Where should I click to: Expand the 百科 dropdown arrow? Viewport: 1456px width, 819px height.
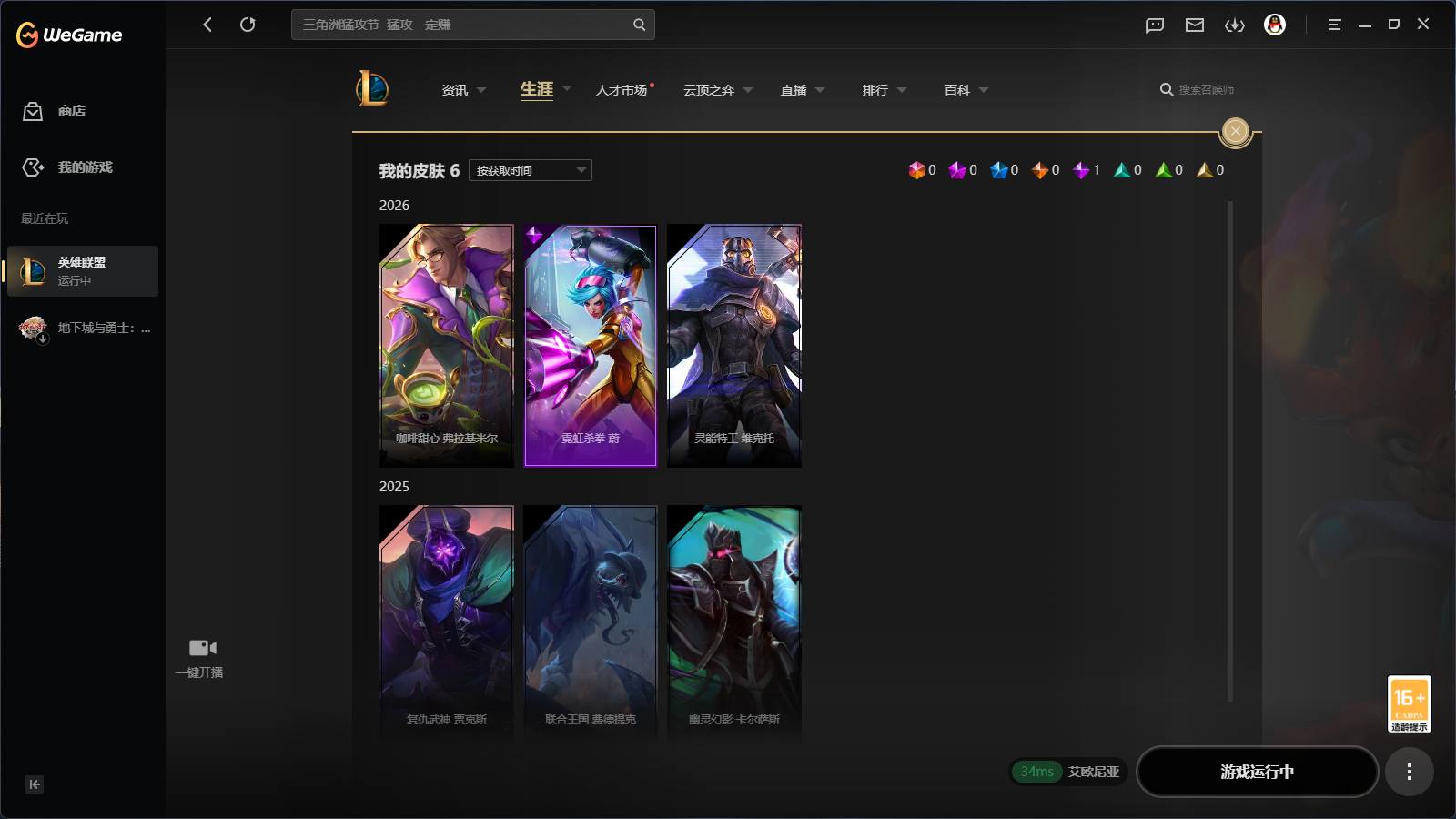[984, 90]
